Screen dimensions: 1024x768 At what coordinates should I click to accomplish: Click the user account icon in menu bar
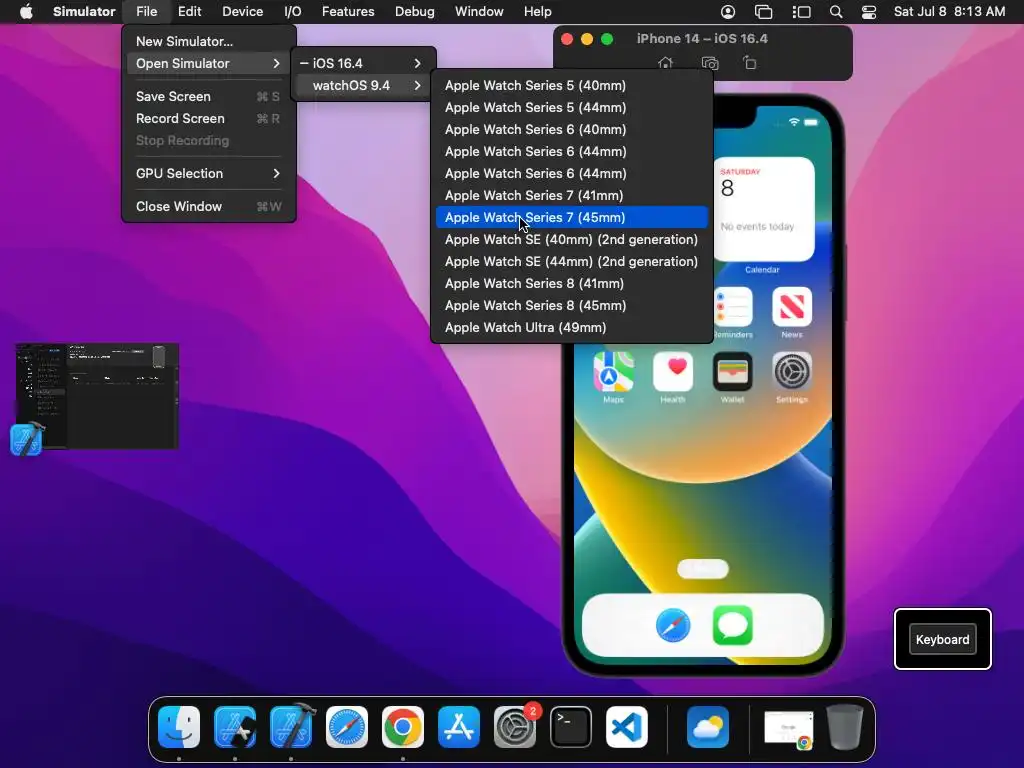[x=728, y=12]
